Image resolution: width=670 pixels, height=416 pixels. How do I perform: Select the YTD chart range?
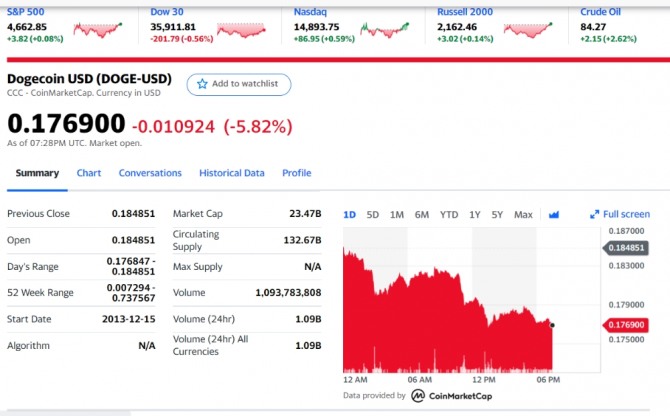tap(449, 214)
